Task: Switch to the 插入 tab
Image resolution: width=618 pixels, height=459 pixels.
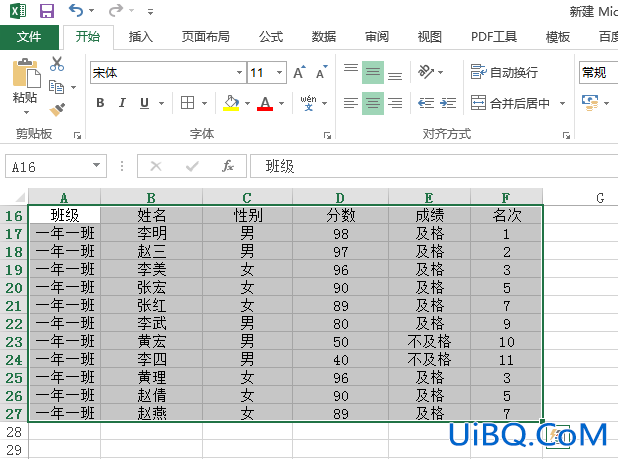Action: 141,37
